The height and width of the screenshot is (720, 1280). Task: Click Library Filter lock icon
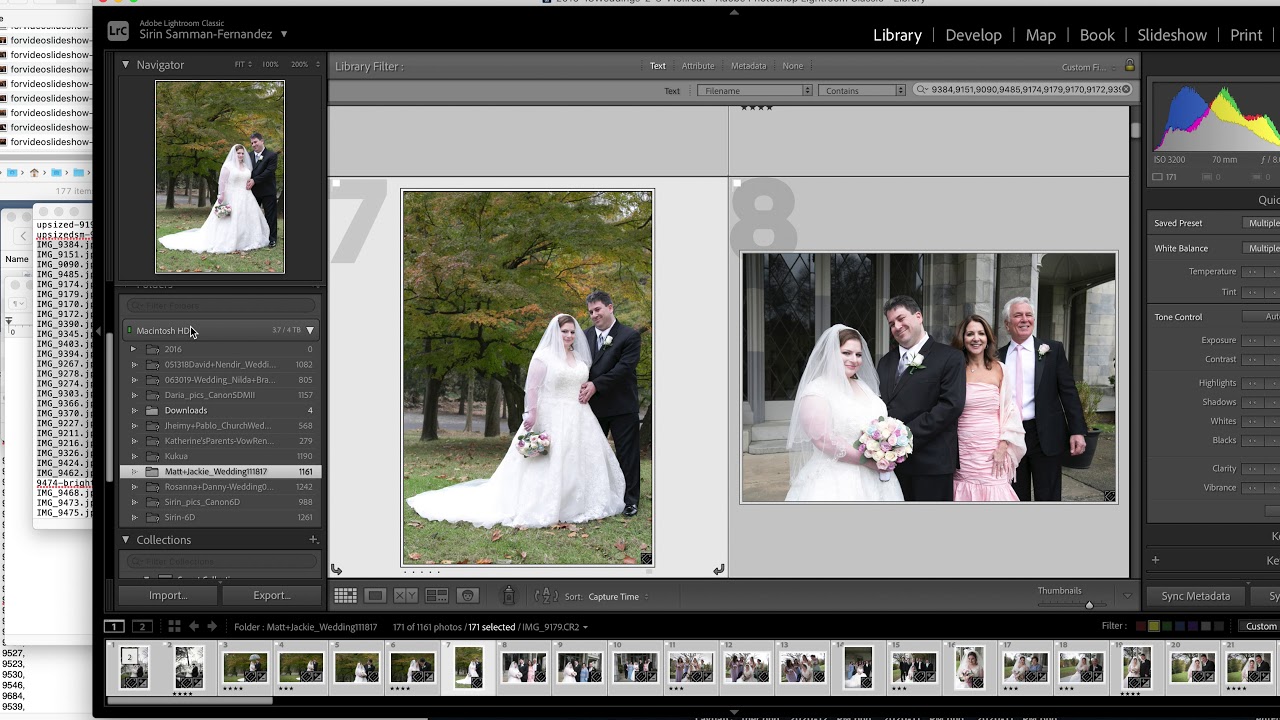pos(1130,66)
